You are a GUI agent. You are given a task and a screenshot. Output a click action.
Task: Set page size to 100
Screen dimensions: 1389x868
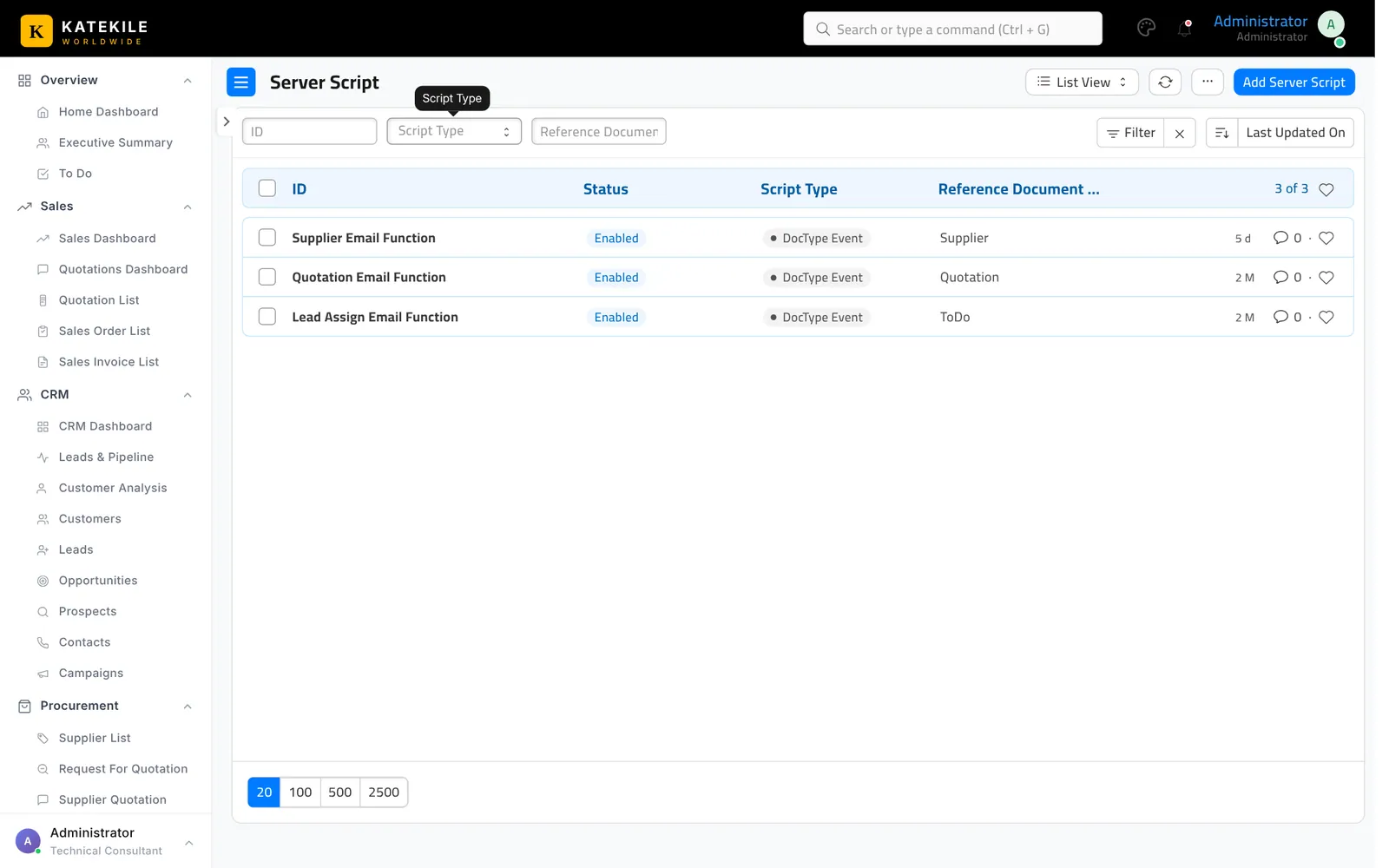[300, 792]
